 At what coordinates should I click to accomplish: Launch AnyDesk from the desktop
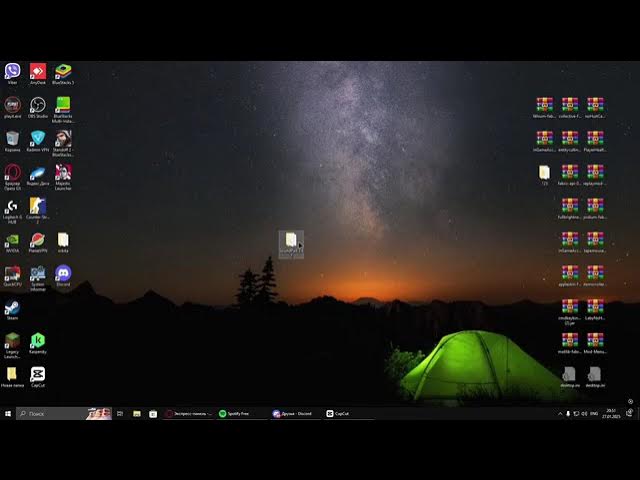(x=38, y=74)
